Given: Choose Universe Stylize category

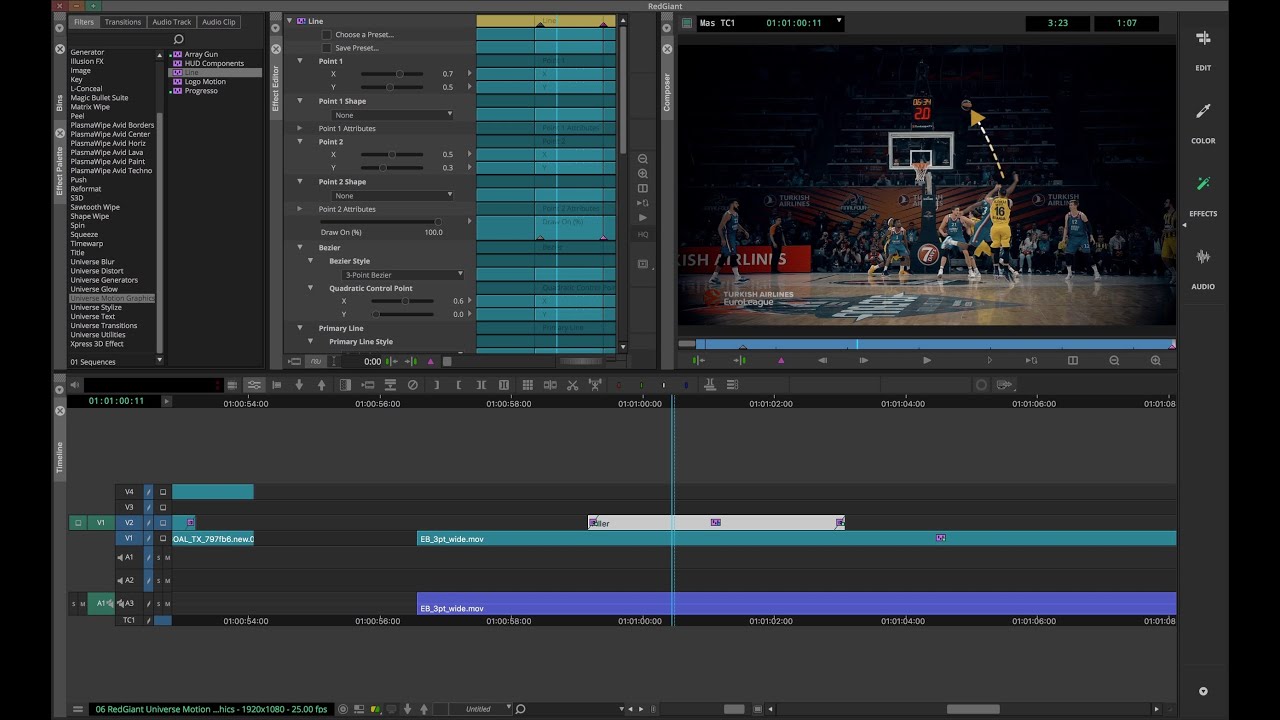Looking at the screenshot, I should pos(96,308).
